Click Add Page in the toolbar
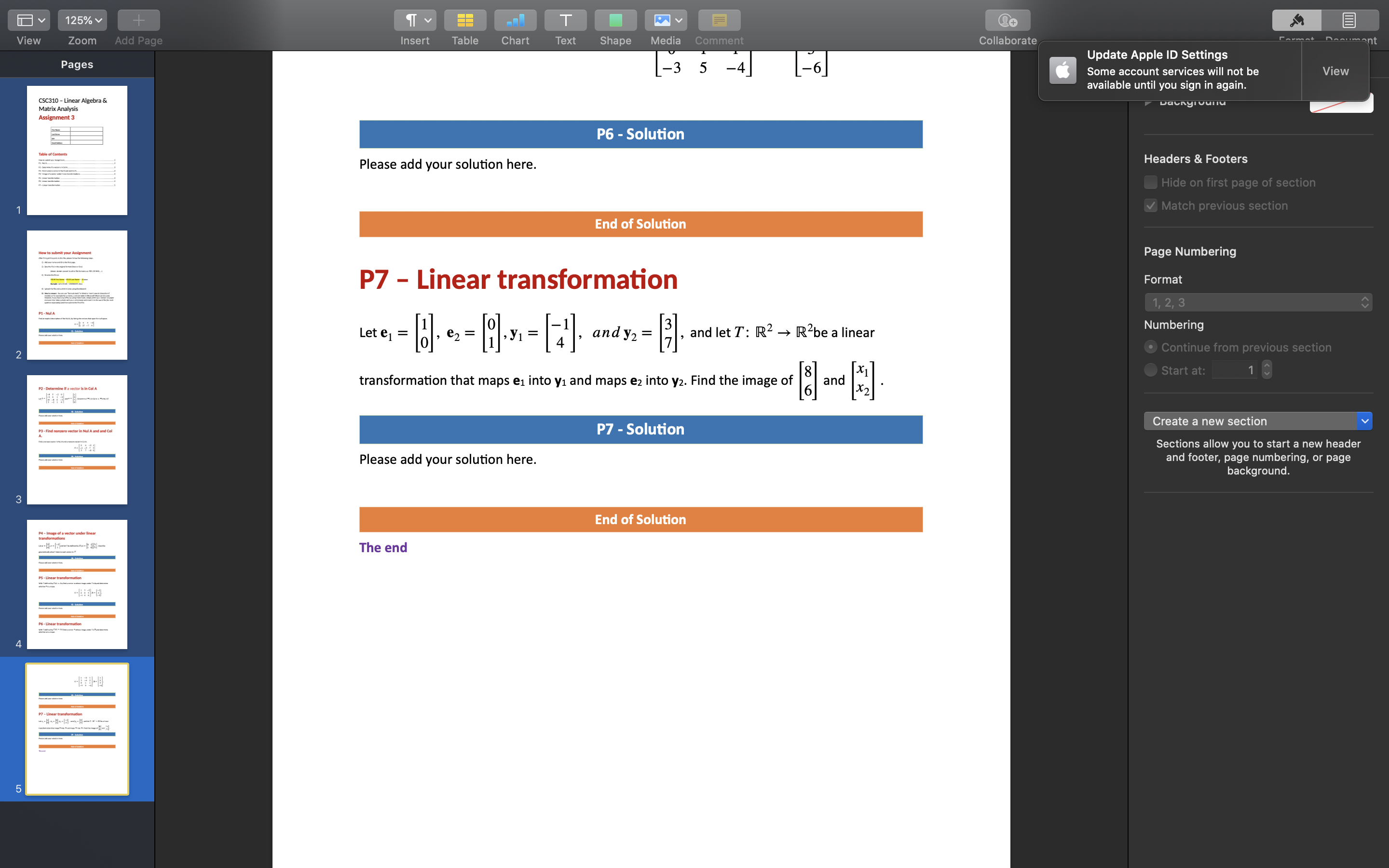Screen dimensions: 1389x868 tap(138, 19)
